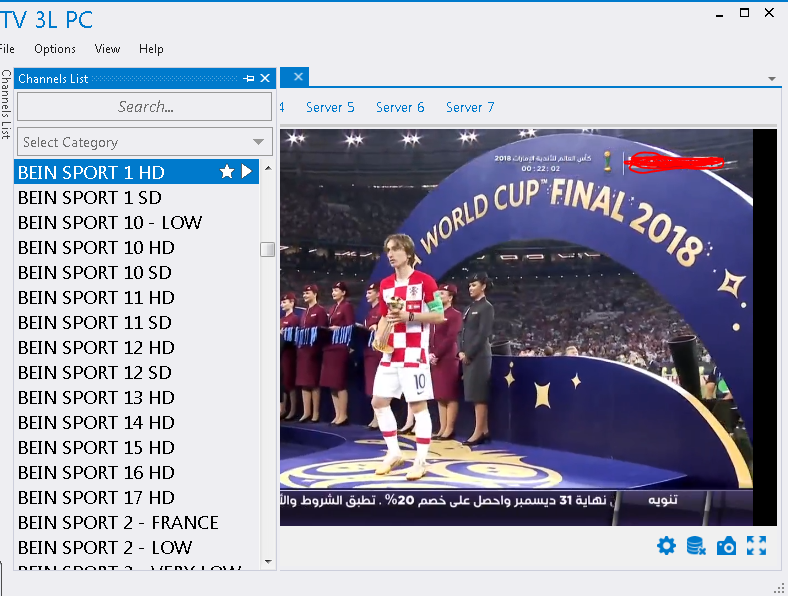This screenshot has height=596, width=788.
Task: Select channel BEIN SPORT 1 SD
Action: pyautogui.click(x=136, y=197)
